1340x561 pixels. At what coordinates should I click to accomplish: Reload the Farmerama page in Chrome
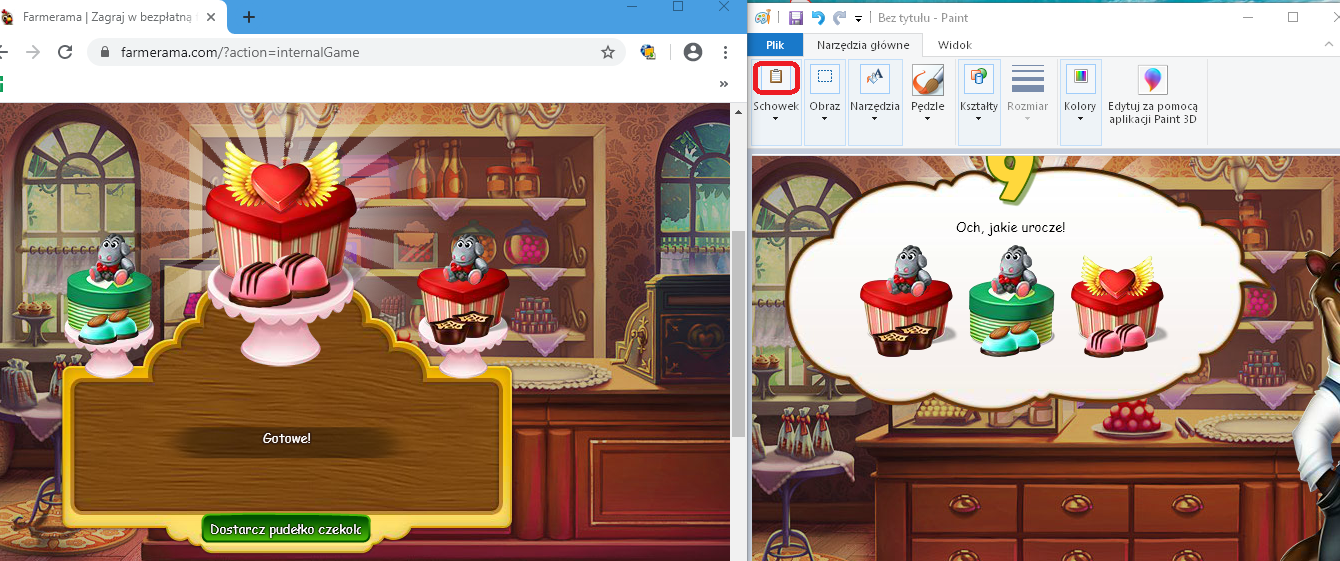[65, 52]
